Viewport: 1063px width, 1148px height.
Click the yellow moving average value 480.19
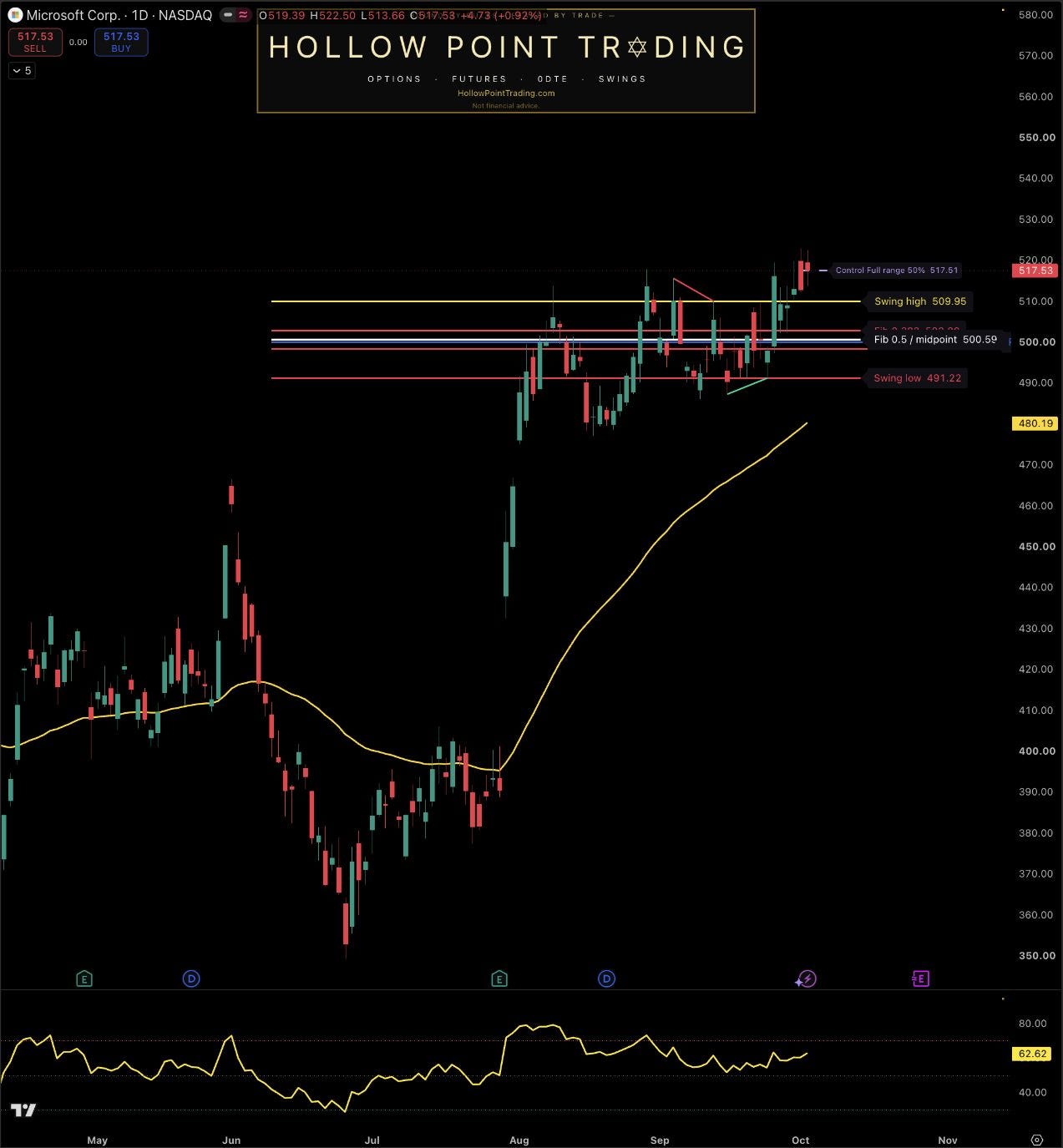pos(1035,423)
